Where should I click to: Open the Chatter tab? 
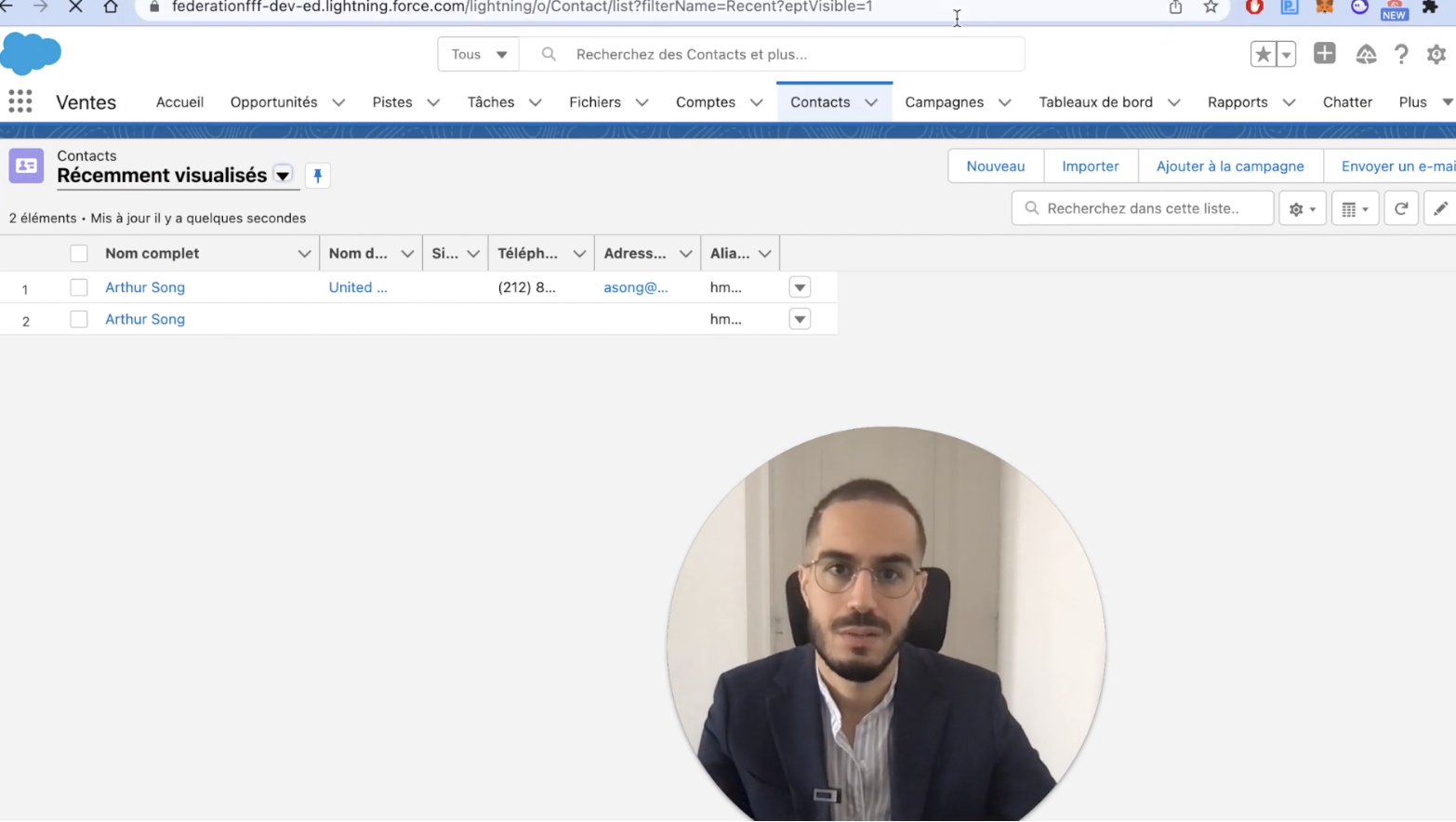(1346, 102)
